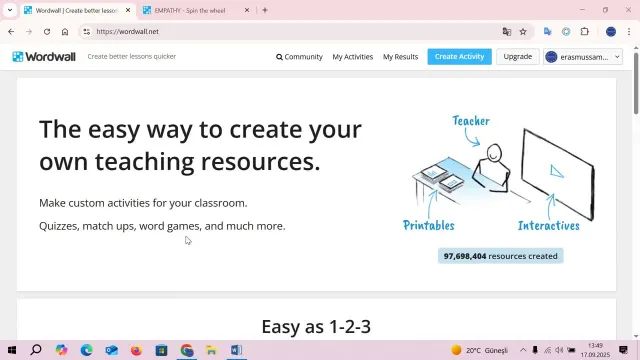
Task: Click the 'Create better lessons quicker' tagline
Action: pos(131,56)
